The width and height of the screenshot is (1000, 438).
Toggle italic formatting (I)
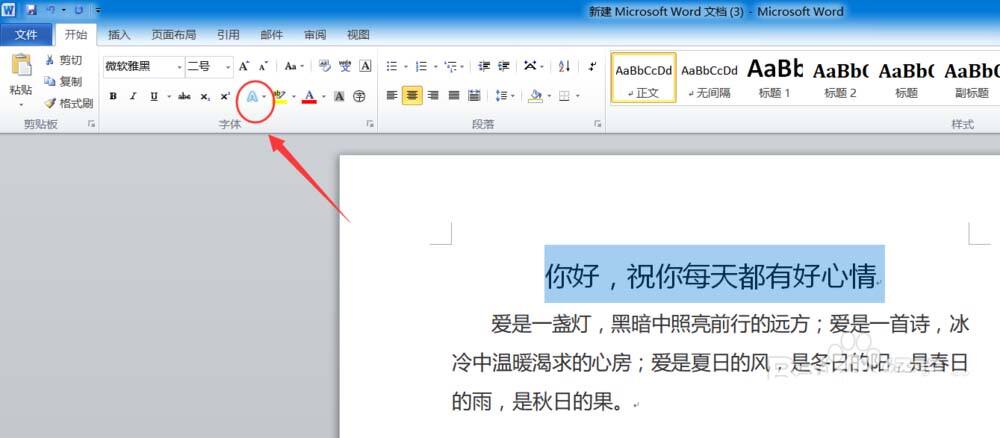click(x=133, y=96)
